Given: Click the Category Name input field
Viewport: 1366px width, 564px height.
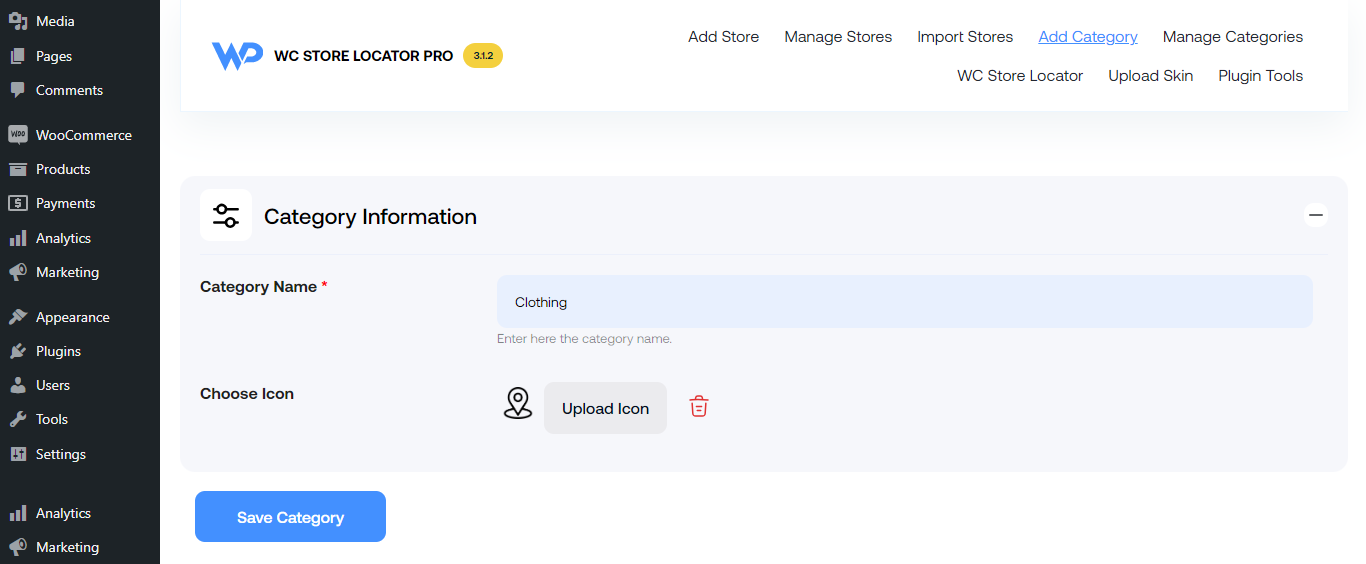Looking at the screenshot, I should 905,302.
